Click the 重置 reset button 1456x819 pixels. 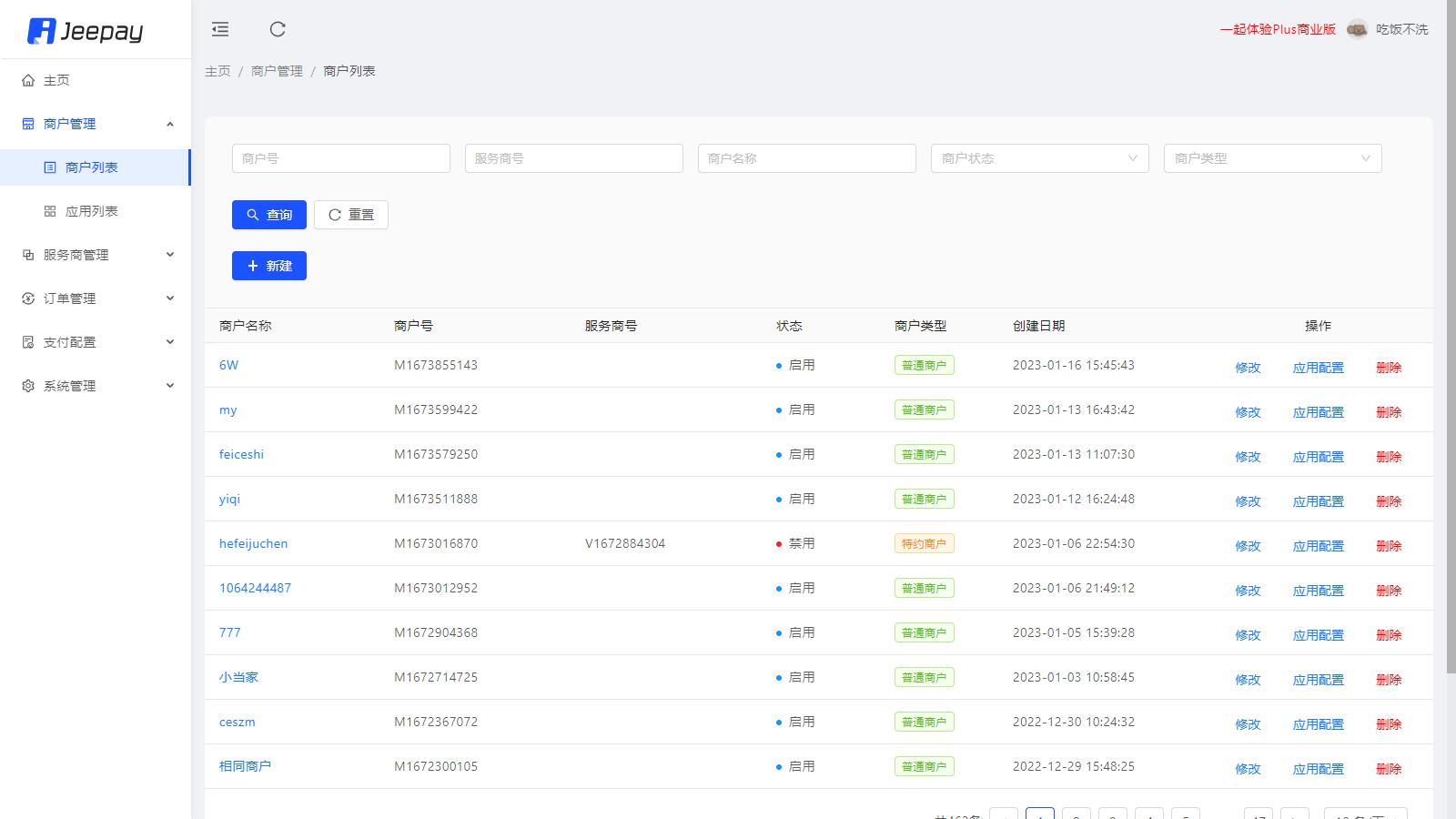(351, 215)
